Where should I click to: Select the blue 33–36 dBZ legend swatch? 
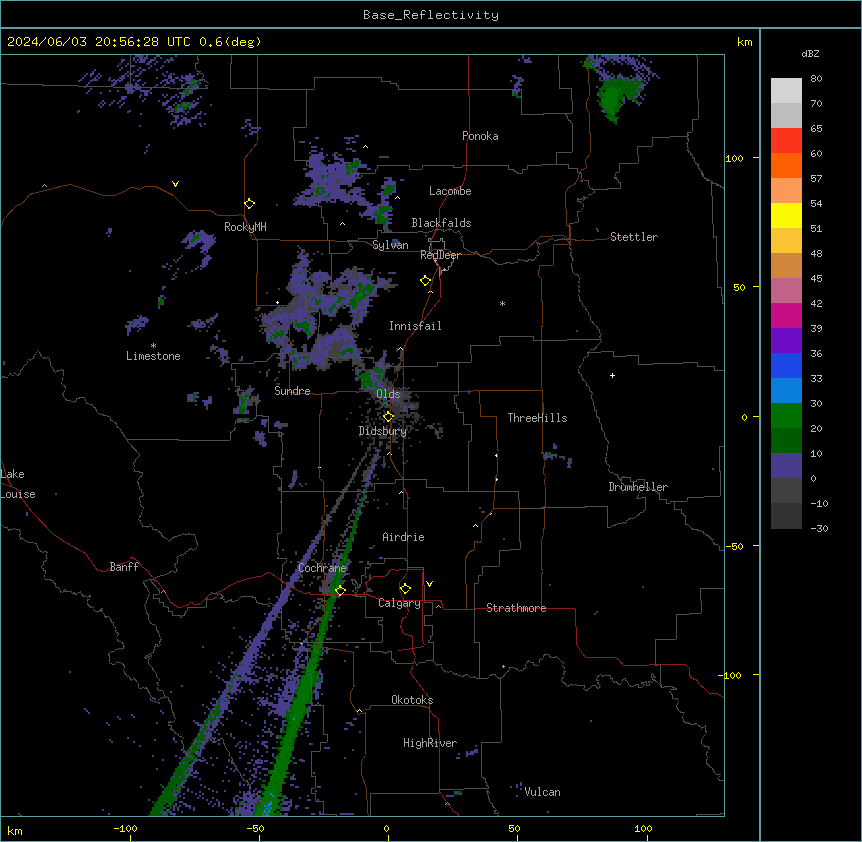coord(786,365)
